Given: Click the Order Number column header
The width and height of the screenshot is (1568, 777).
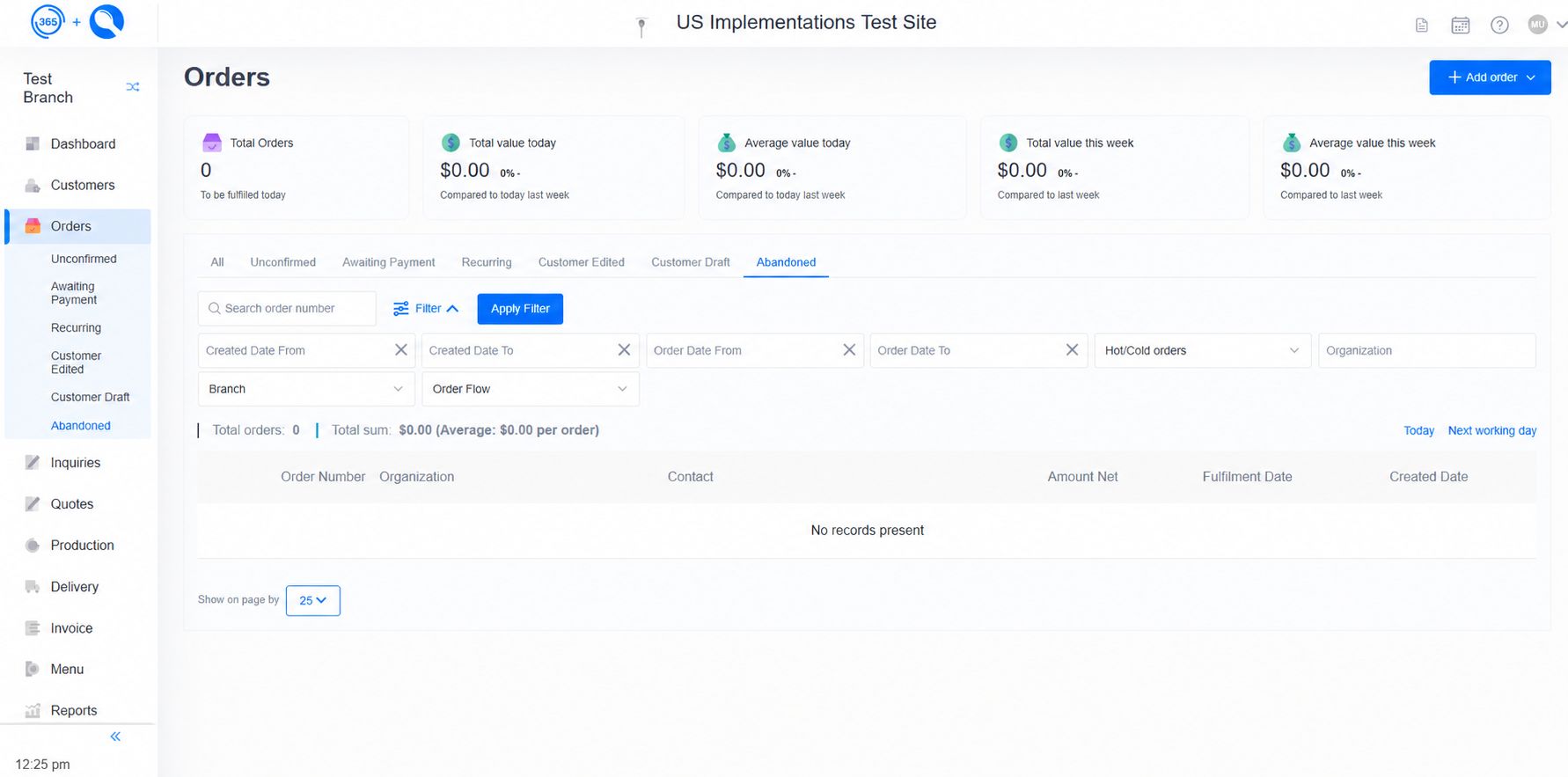Looking at the screenshot, I should click(323, 477).
